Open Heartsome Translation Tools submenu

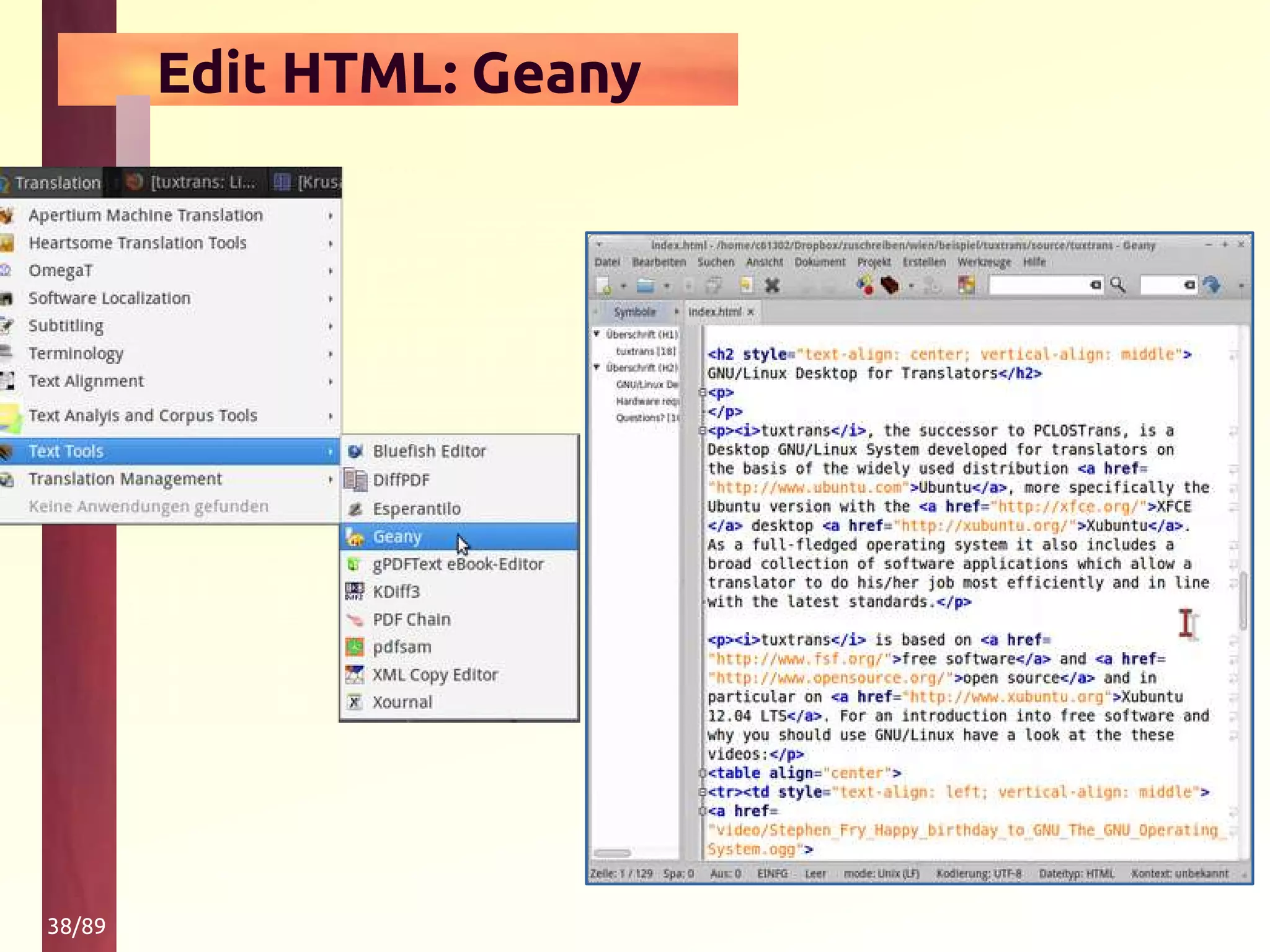click(x=169, y=242)
